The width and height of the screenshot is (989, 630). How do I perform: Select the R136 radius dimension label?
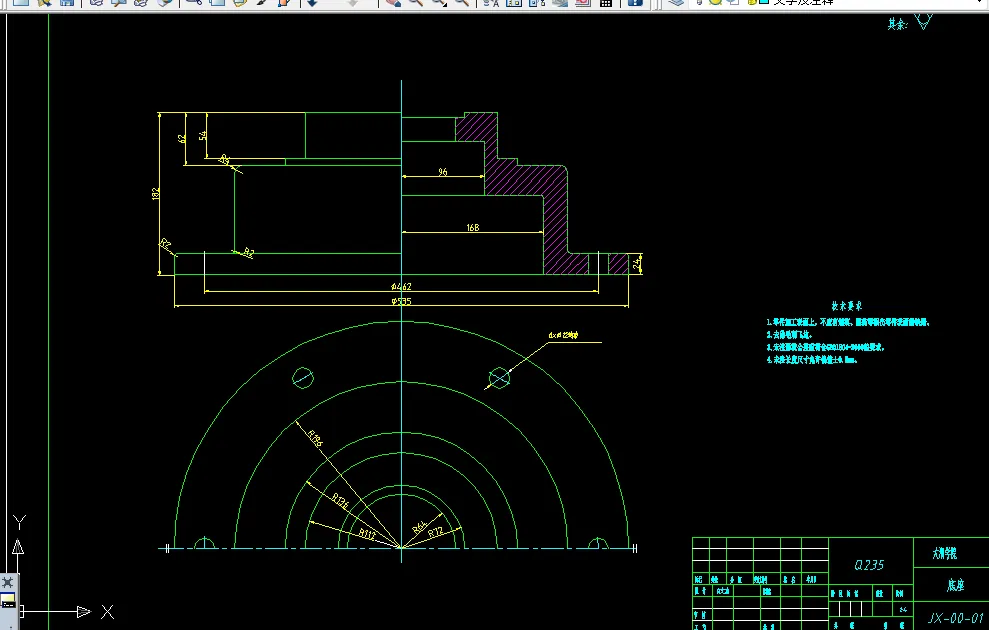click(x=340, y=501)
